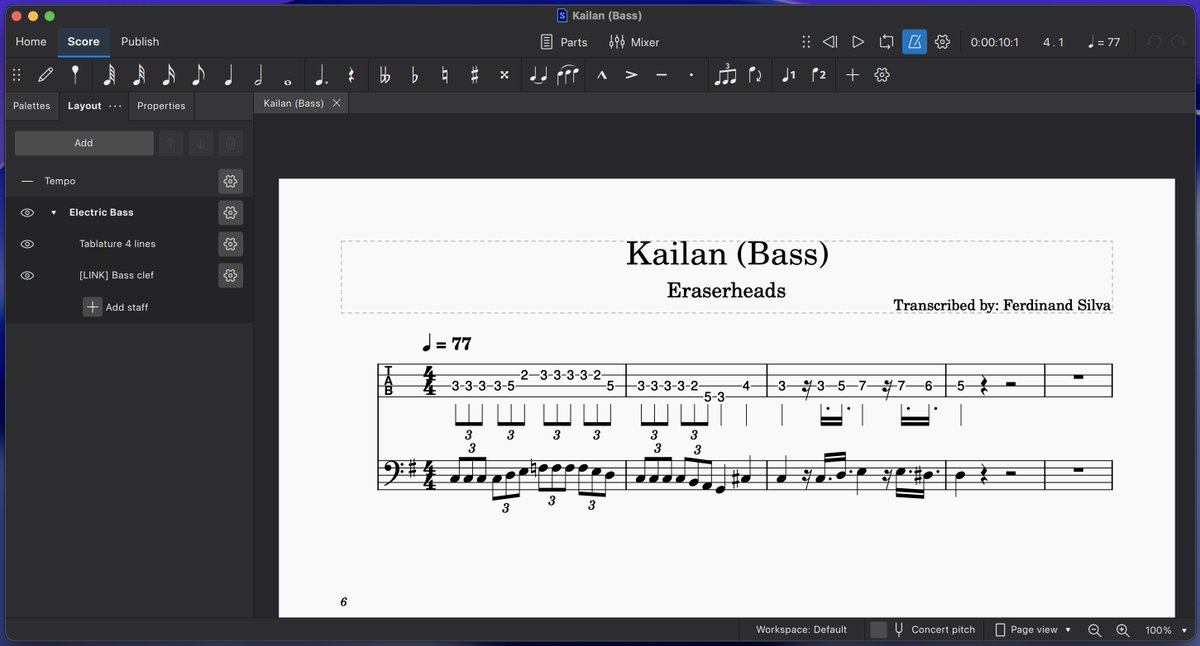Open Electric Bass settings gear
1200x646 pixels.
(x=230, y=212)
